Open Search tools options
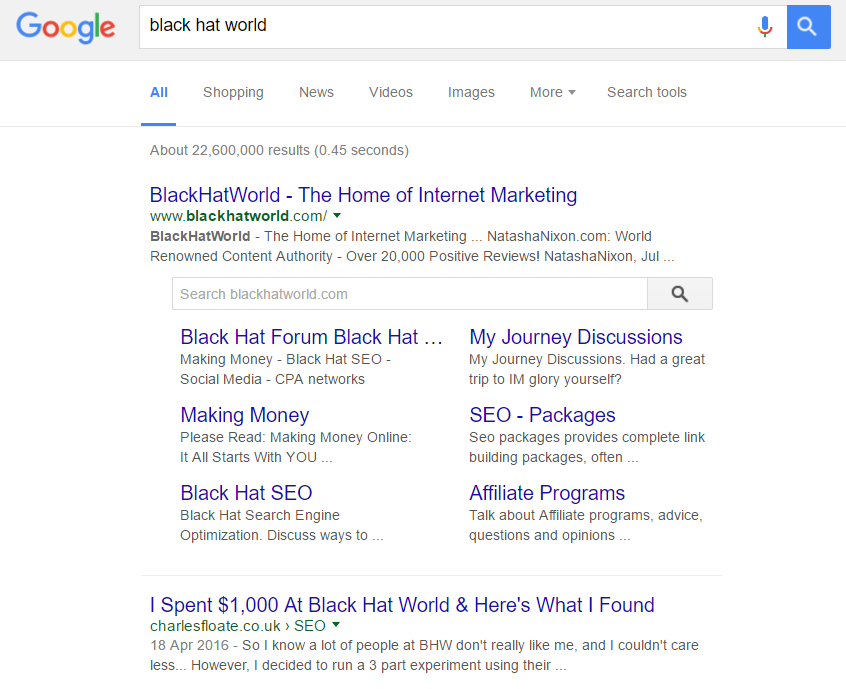Screen dimensions: 846x689 click(646, 92)
